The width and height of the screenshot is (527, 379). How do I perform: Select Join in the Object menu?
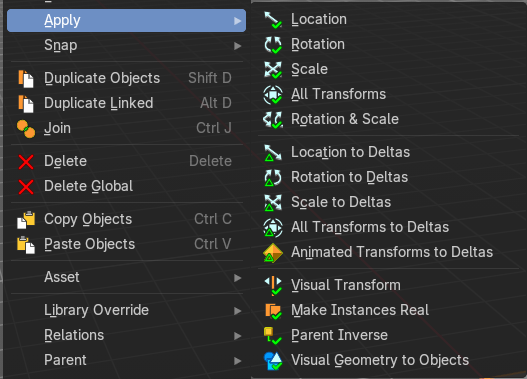[x=126, y=128]
